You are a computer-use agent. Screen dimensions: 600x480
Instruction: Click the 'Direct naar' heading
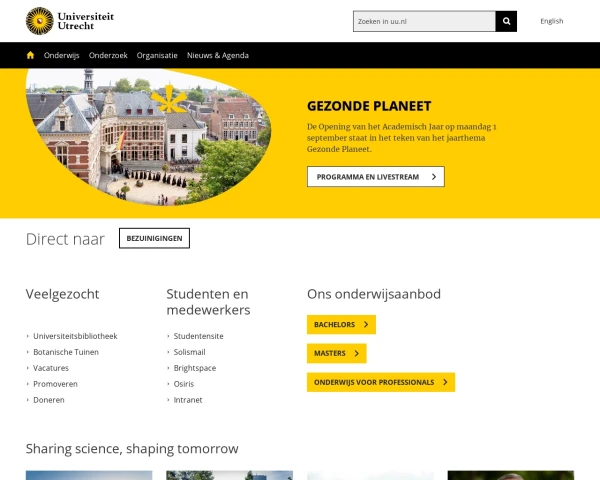(x=65, y=239)
